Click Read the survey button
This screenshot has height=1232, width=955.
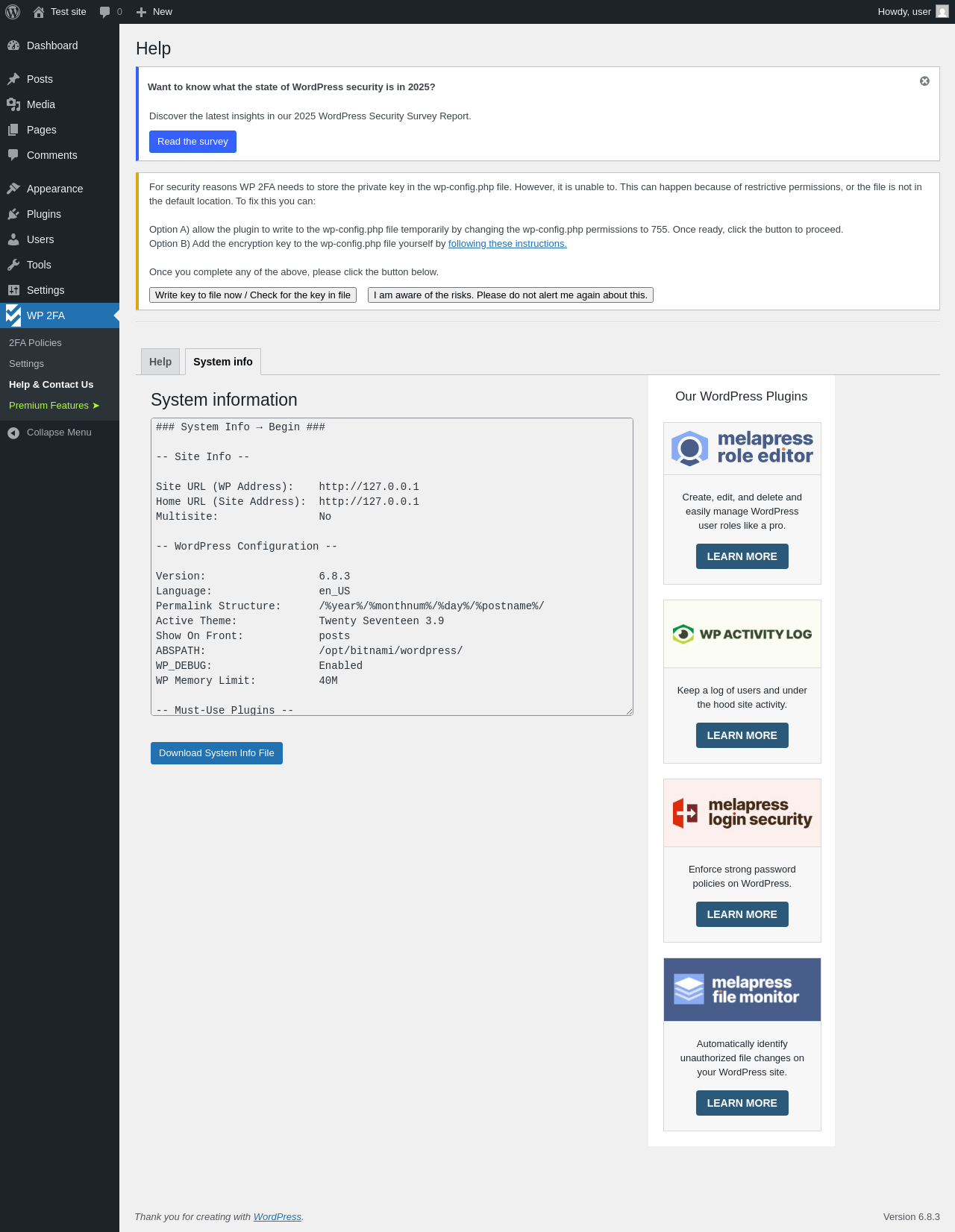192,142
